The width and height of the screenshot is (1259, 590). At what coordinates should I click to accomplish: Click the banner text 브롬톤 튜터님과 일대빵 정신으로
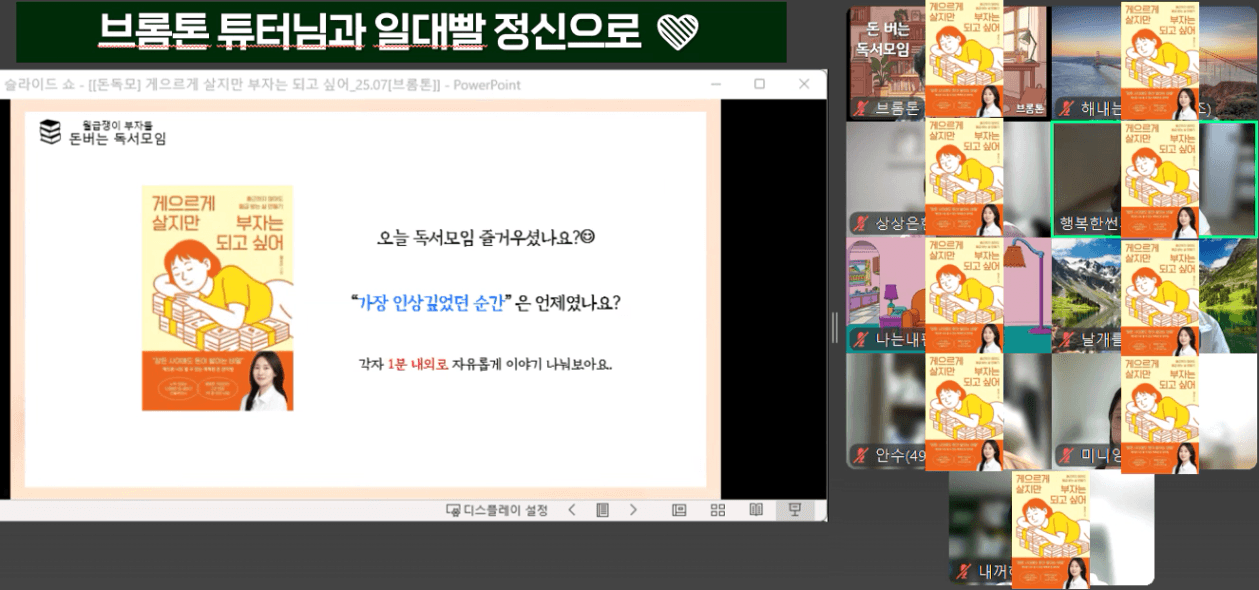[369, 32]
